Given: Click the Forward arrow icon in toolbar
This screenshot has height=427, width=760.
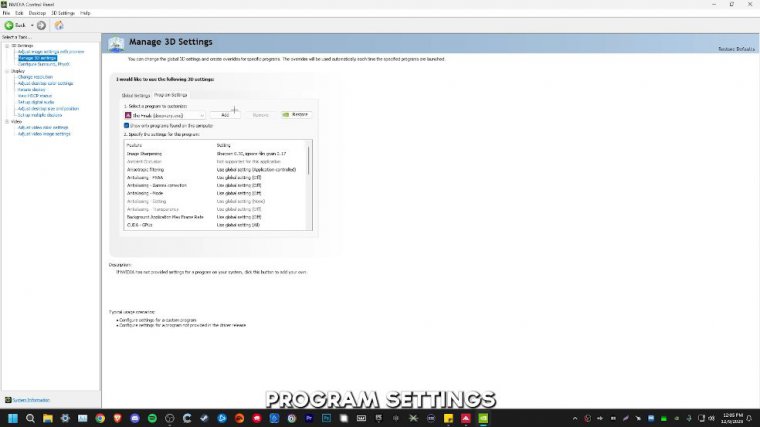Looking at the screenshot, I should (41, 25).
